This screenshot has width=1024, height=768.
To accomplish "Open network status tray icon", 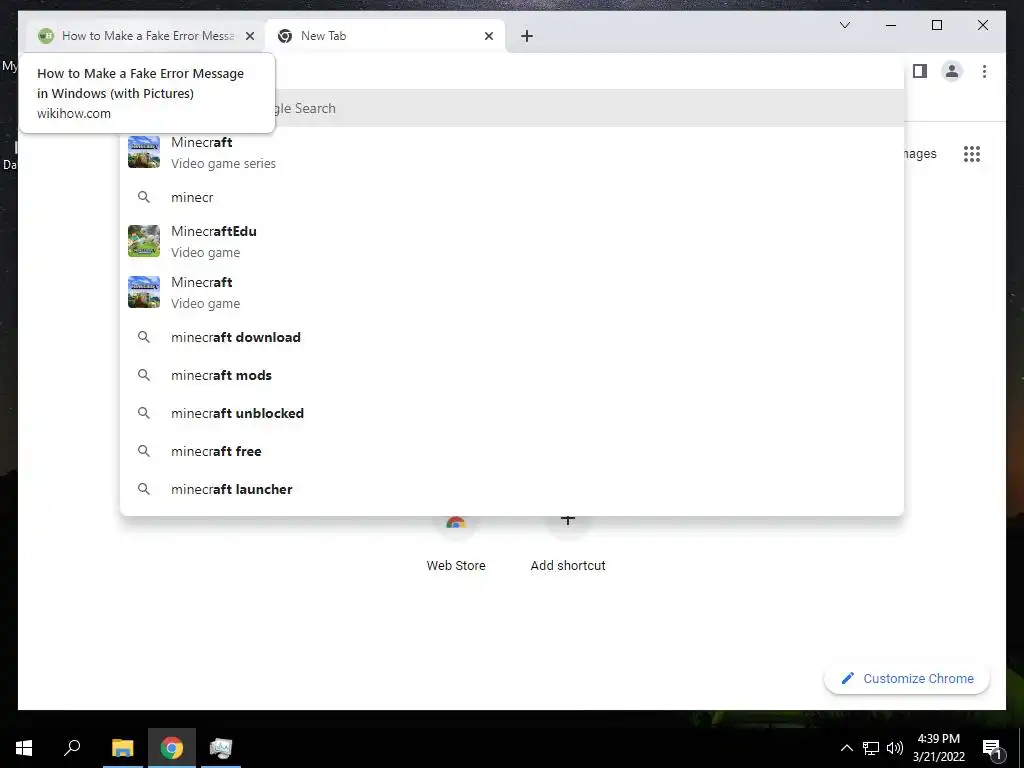I will [x=871, y=748].
